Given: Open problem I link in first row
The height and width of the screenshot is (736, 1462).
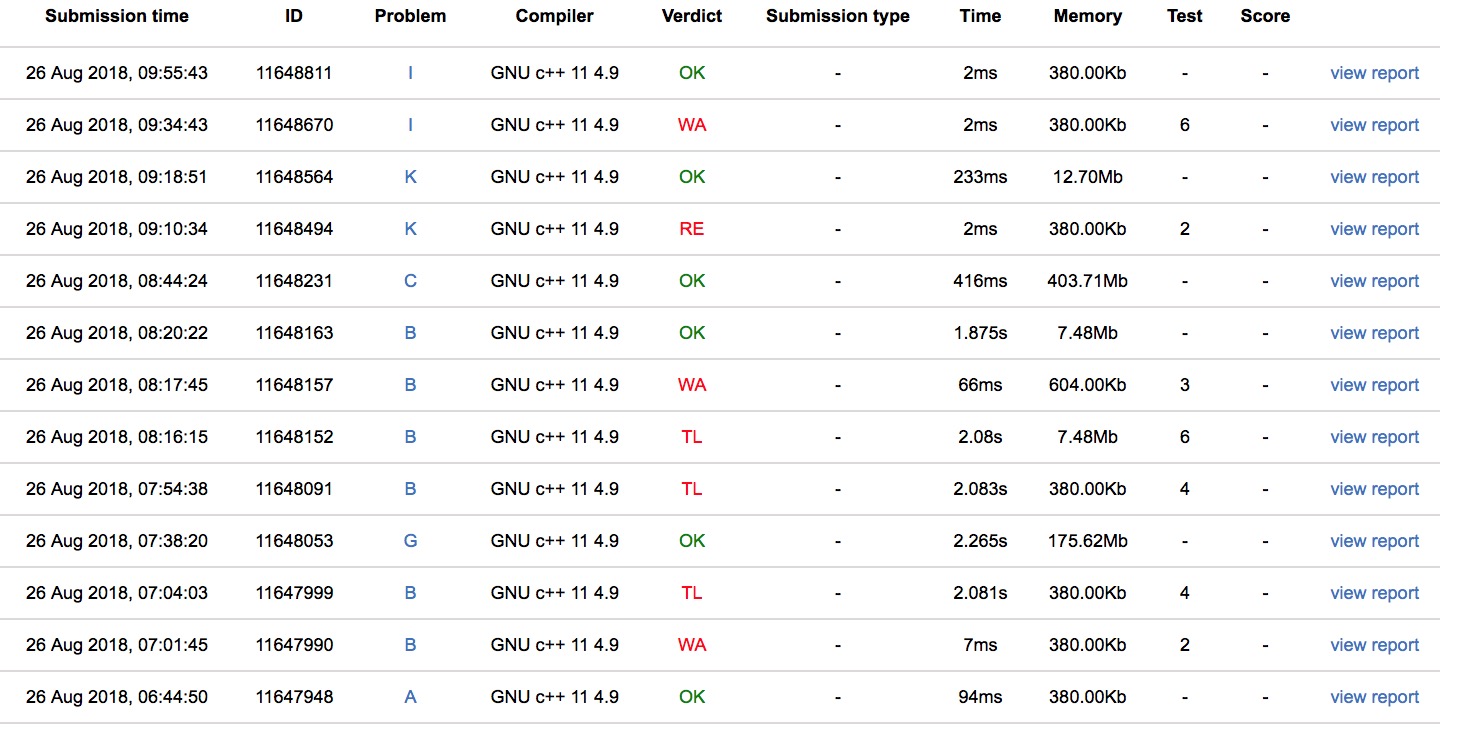Looking at the screenshot, I should click(410, 73).
